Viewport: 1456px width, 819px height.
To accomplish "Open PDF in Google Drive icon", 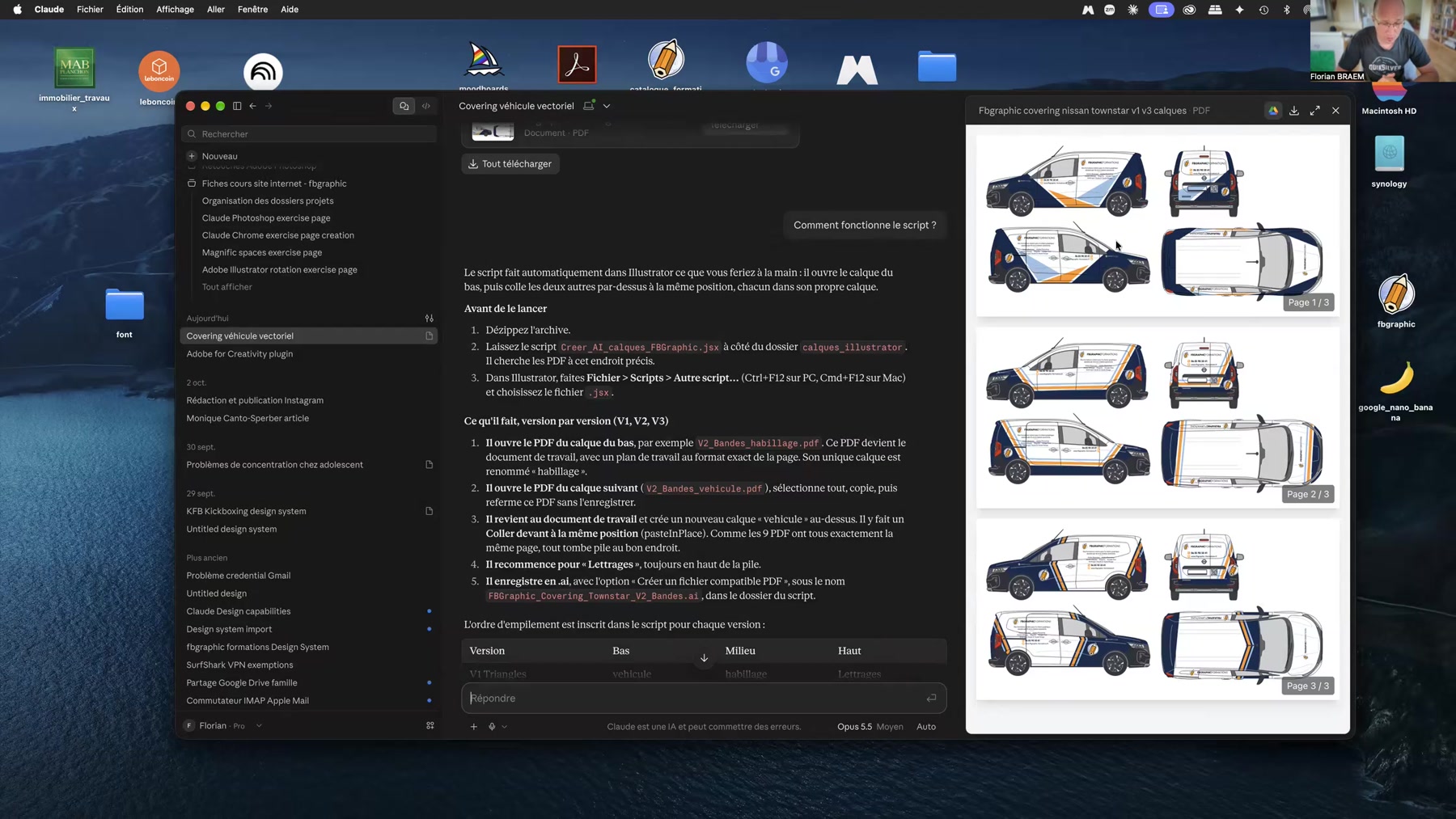I will (x=1273, y=111).
